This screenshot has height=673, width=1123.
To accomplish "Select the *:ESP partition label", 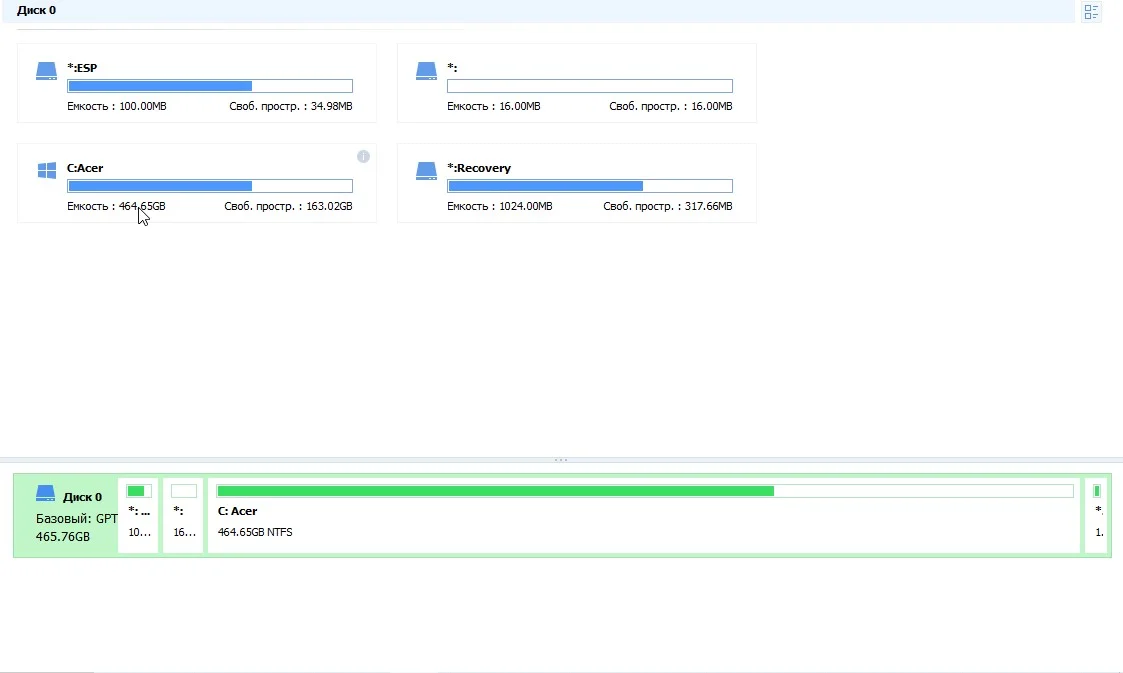I will click(x=82, y=68).
